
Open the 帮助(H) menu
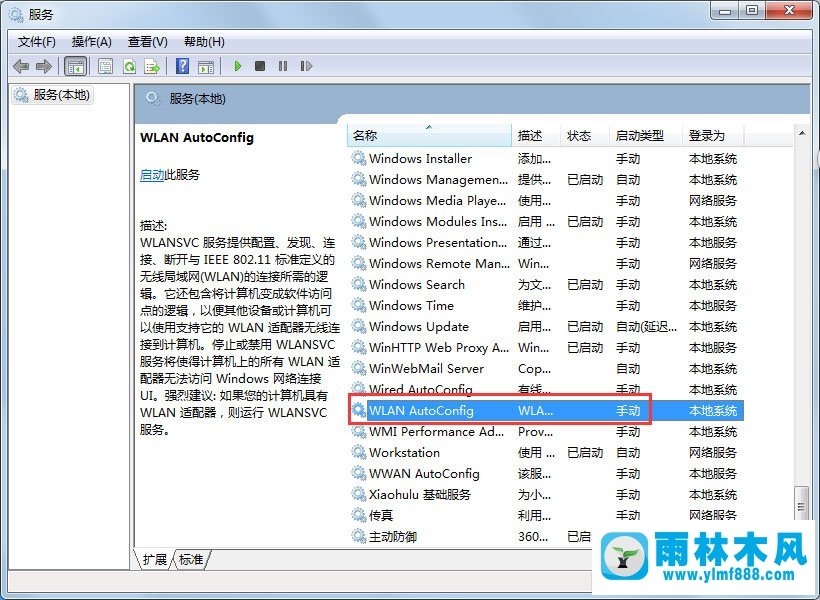point(204,42)
